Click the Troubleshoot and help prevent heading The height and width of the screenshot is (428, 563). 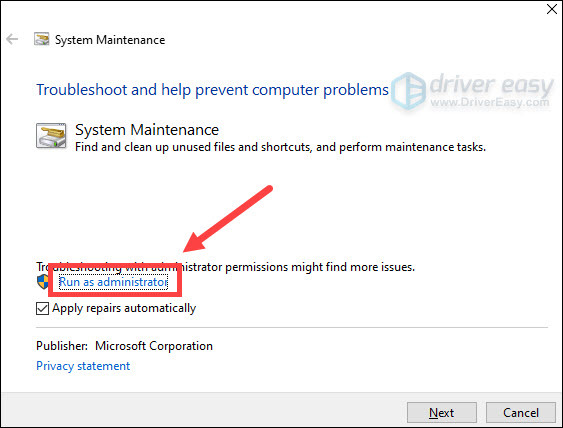point(213,90)
